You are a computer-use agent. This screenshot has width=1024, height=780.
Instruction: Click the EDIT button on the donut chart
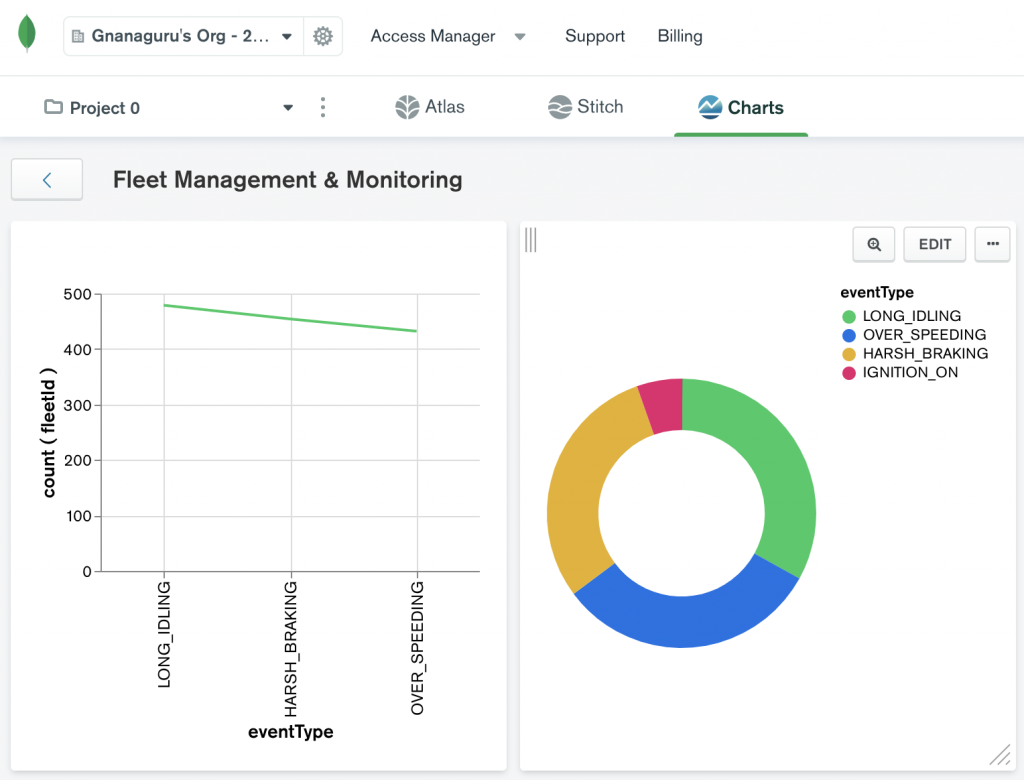[x=934, y=244]
